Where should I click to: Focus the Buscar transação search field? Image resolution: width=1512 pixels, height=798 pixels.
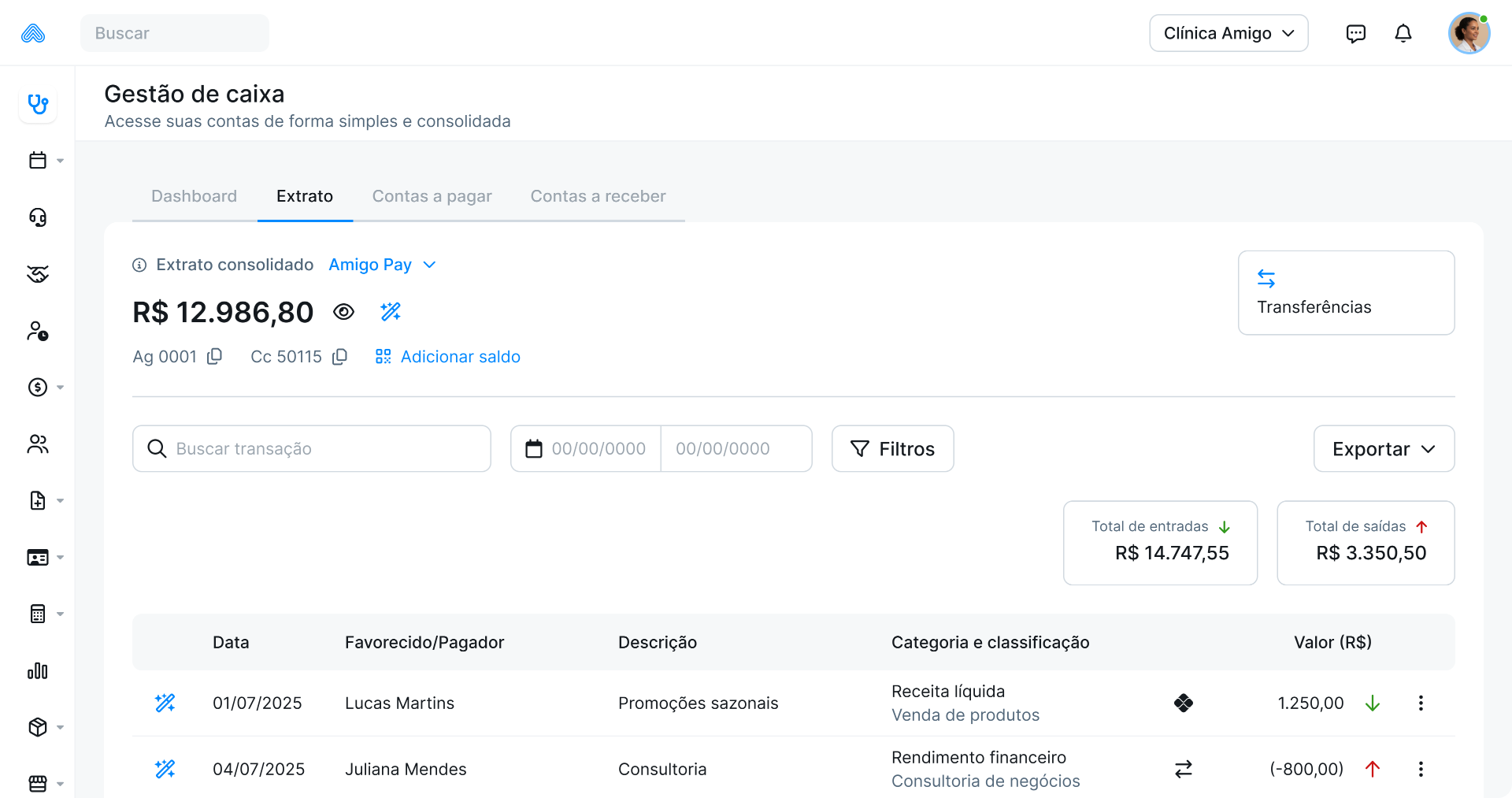[312, 449]
